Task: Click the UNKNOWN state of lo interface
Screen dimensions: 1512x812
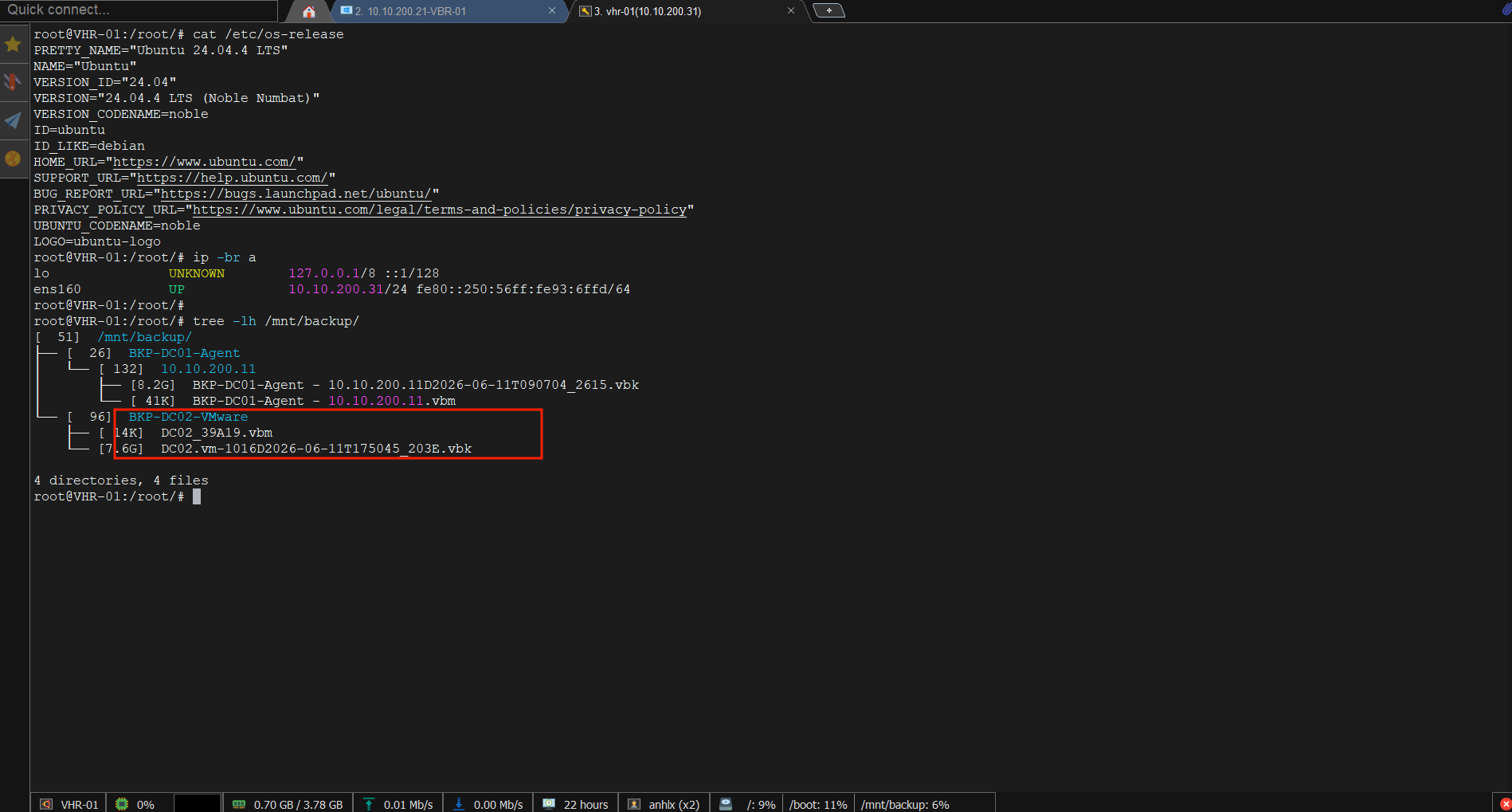Action: 197,273
